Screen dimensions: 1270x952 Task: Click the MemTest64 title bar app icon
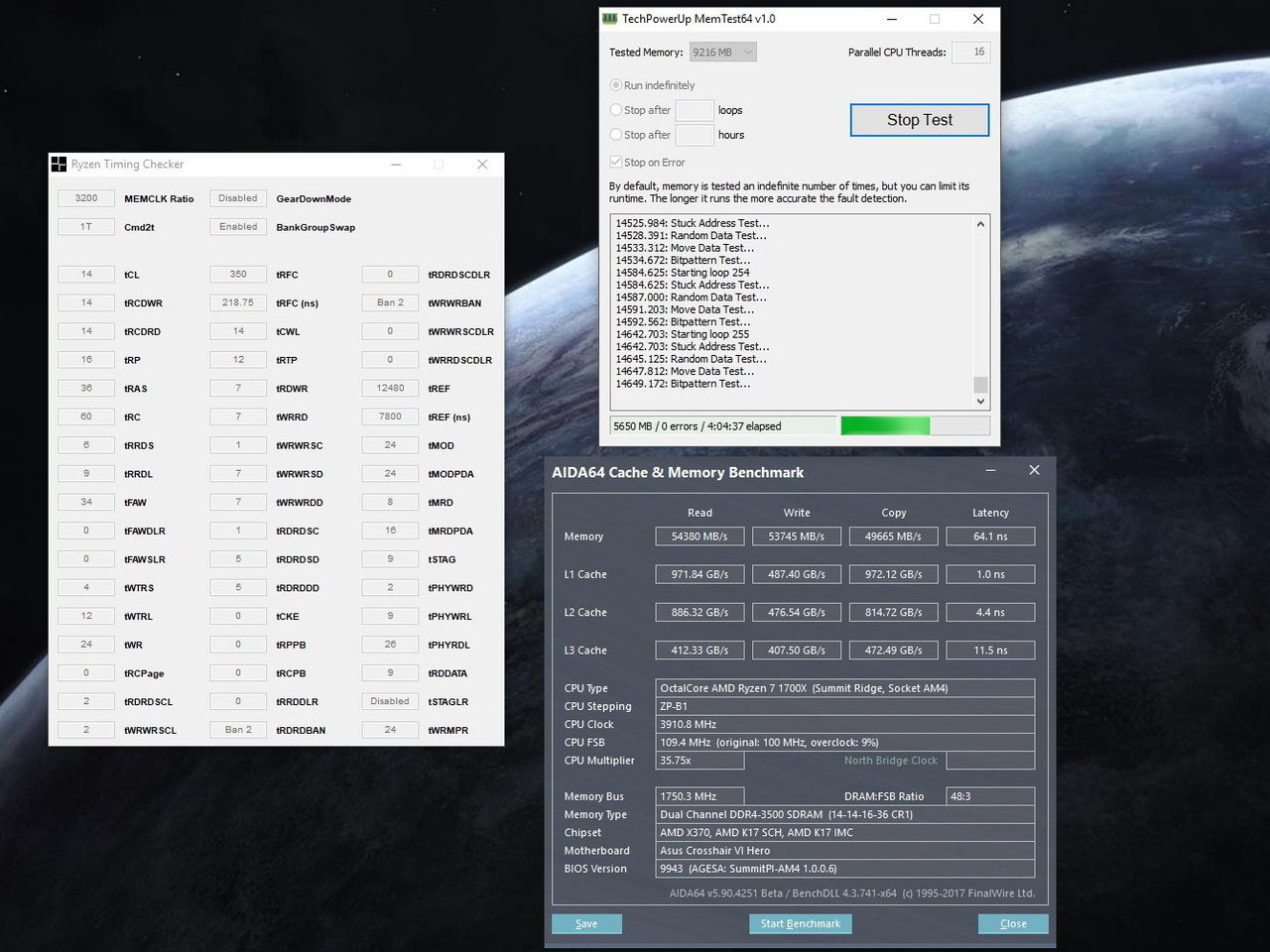click(x=610, y=19)
